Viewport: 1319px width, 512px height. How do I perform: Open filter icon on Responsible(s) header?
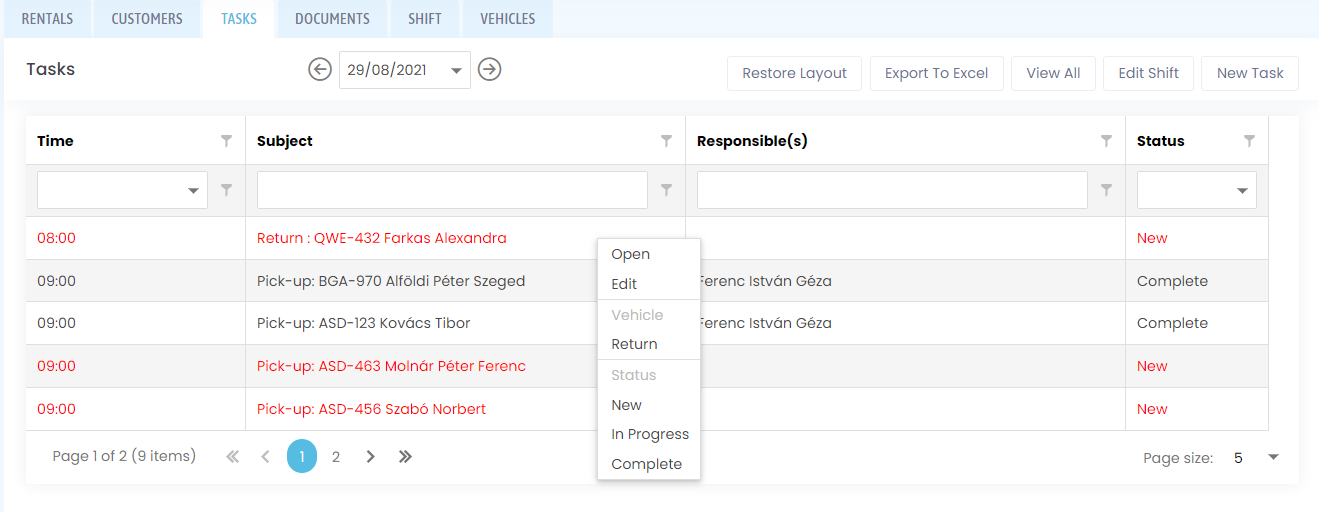[1106, 141]
